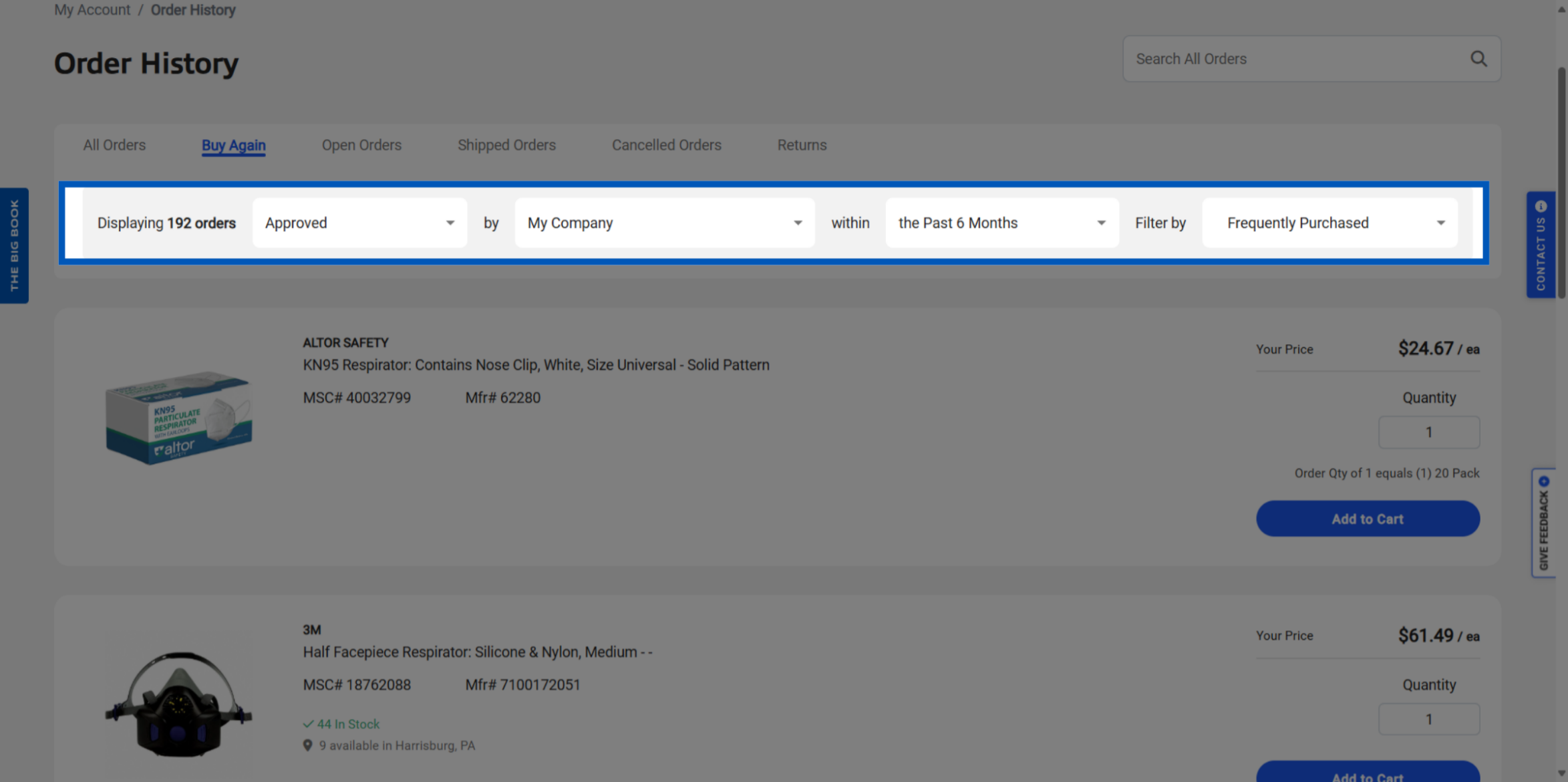The image size is (1568, 782).
Task: Click the 3M half facepiece thumbnail
Action: (x=179, y=704)
